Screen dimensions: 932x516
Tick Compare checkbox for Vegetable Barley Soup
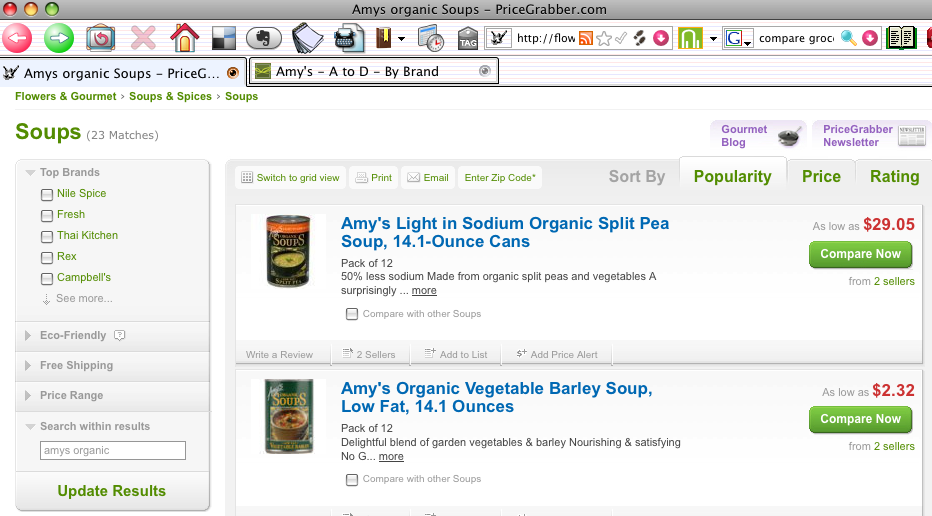pyautogui.click(x=352, y=479)
